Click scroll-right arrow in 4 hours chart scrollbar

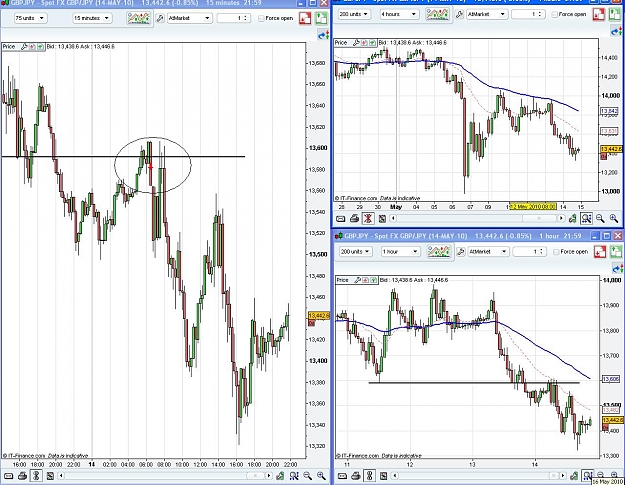561,218
